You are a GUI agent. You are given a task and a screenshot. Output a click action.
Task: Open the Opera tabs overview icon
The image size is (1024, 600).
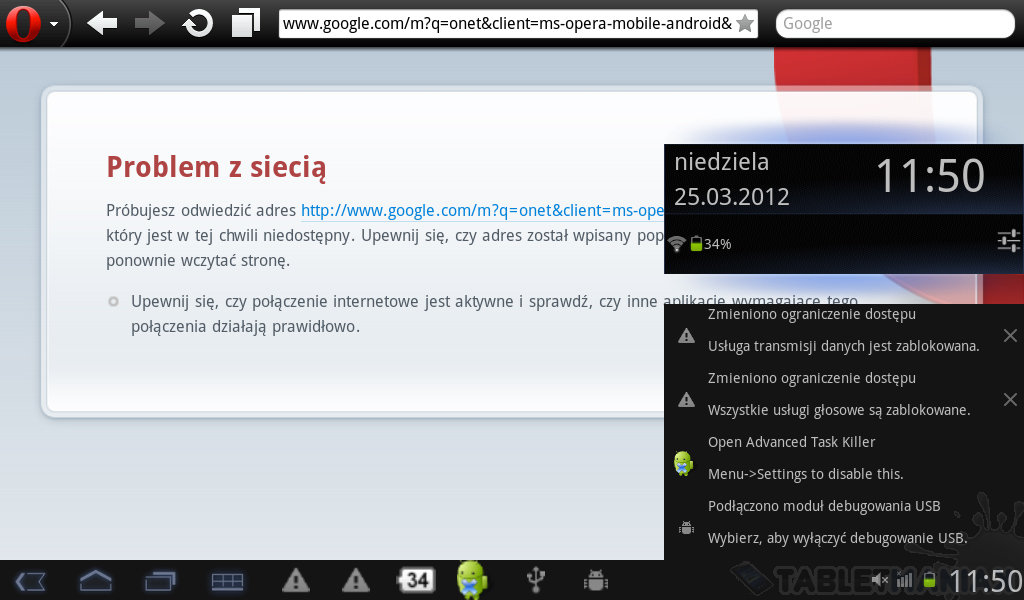coord(245,23)
